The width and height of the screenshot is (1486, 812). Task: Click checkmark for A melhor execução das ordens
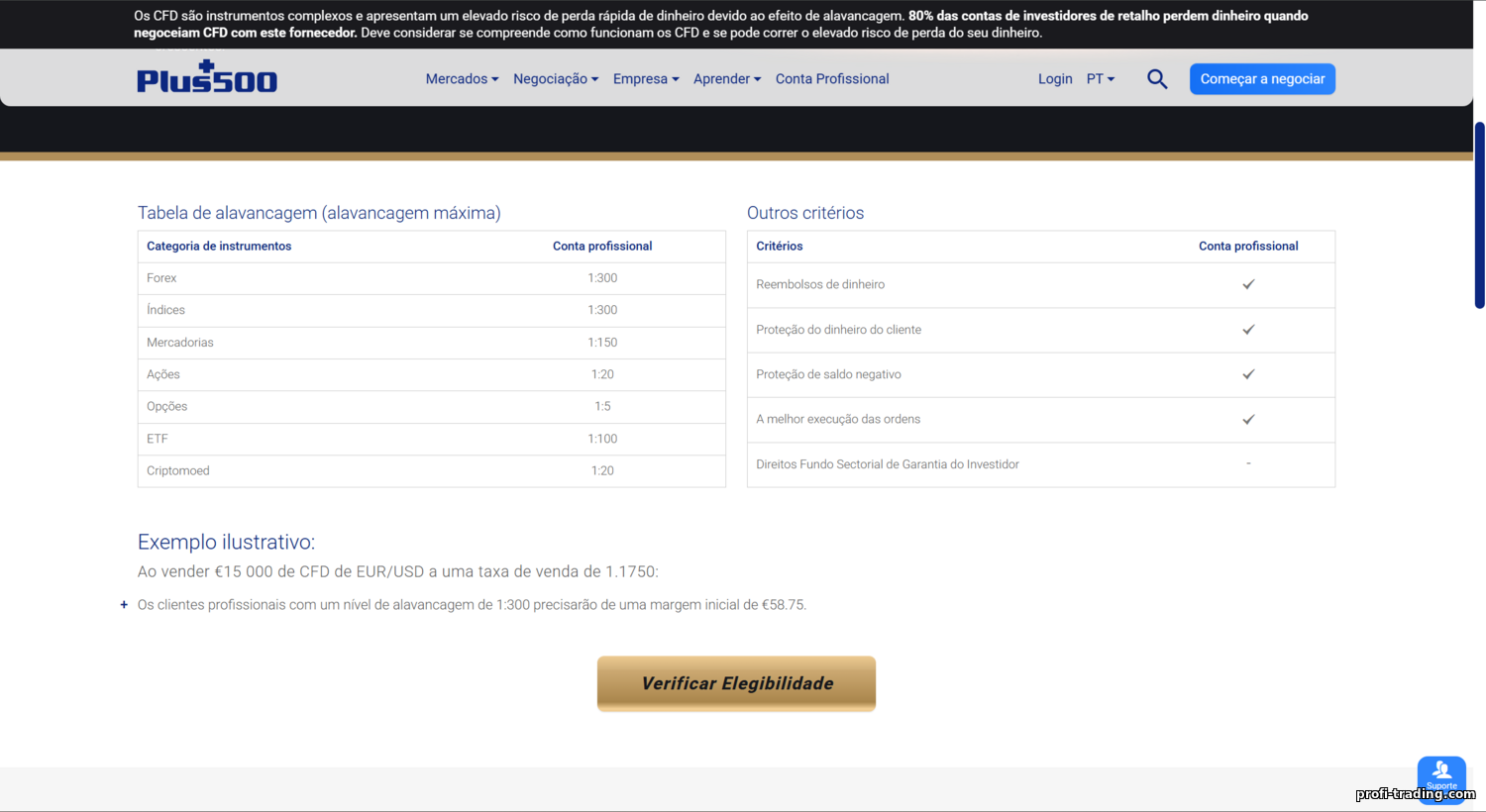[x=1248, y=419]
